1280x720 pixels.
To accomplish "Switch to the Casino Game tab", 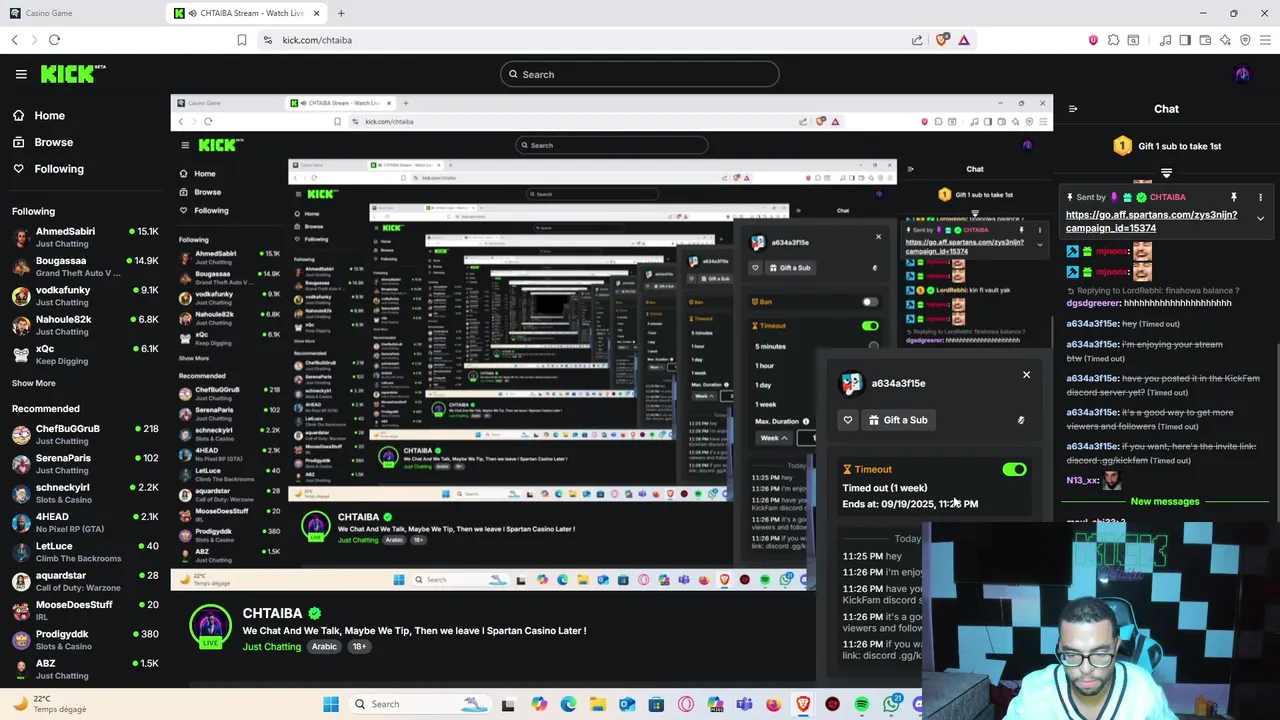I will click(x=80, y=13).
